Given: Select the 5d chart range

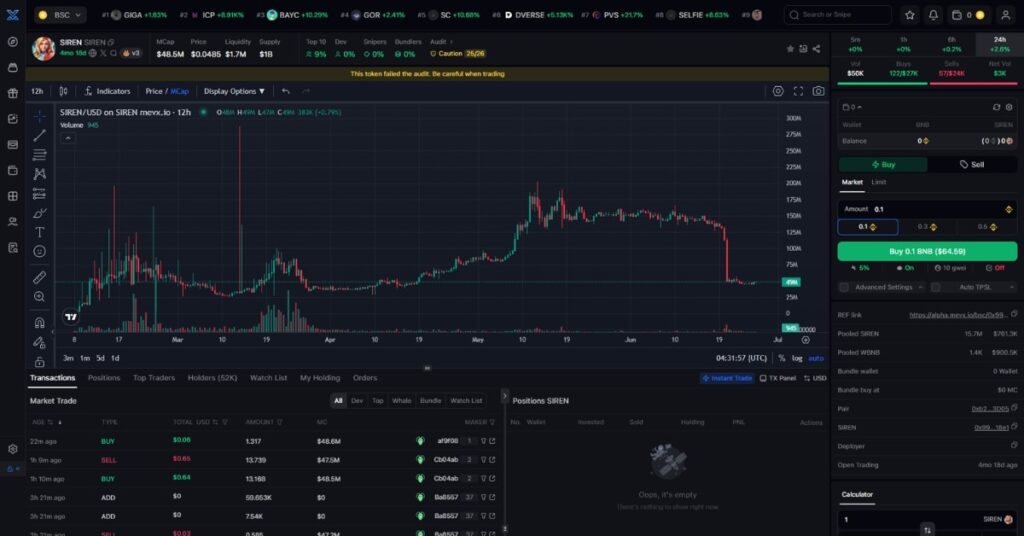Looking at the screenshot, I should pyautogui.click(x=100, y=358).
